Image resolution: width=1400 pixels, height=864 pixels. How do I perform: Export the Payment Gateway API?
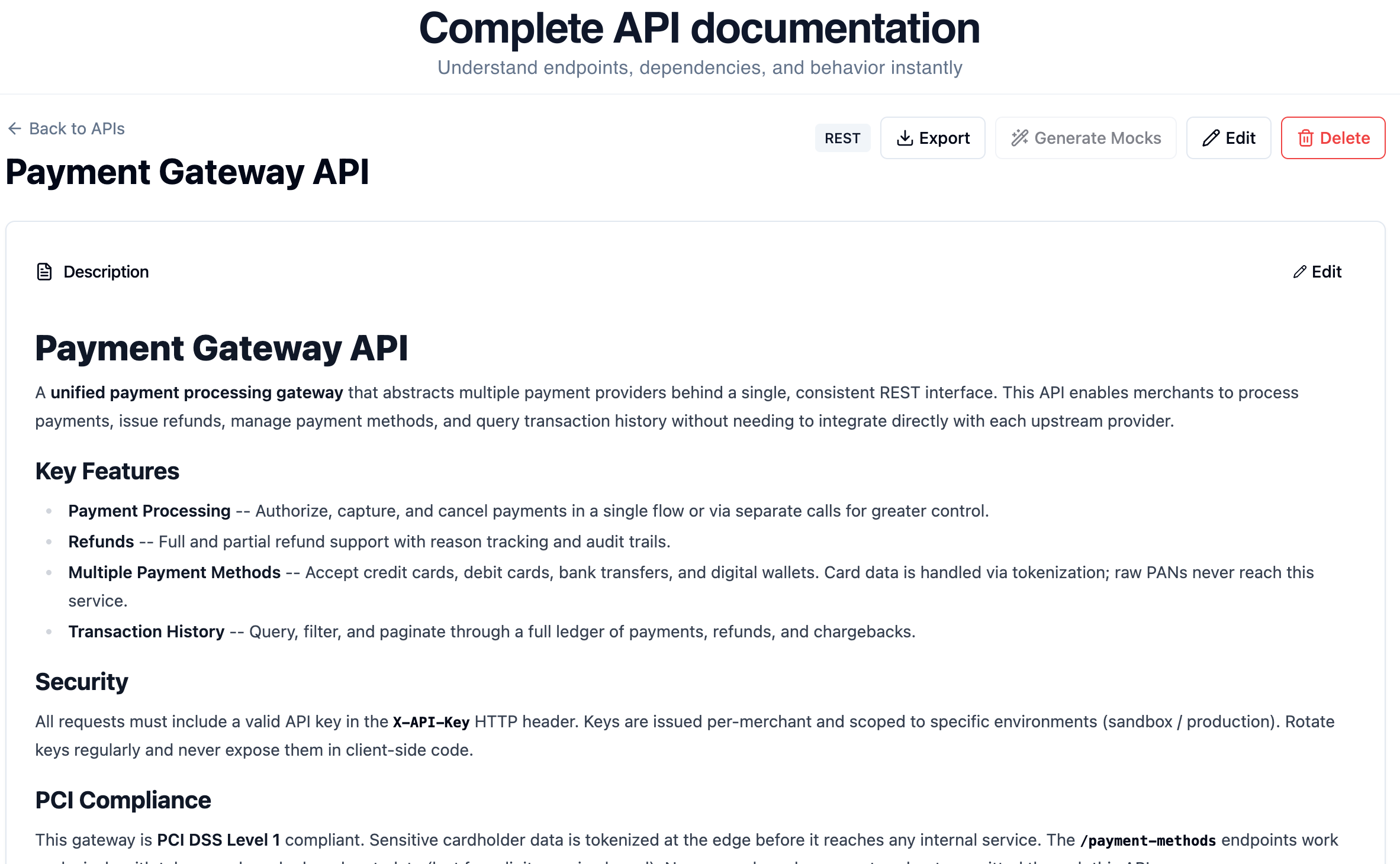[x=932, y=137]
